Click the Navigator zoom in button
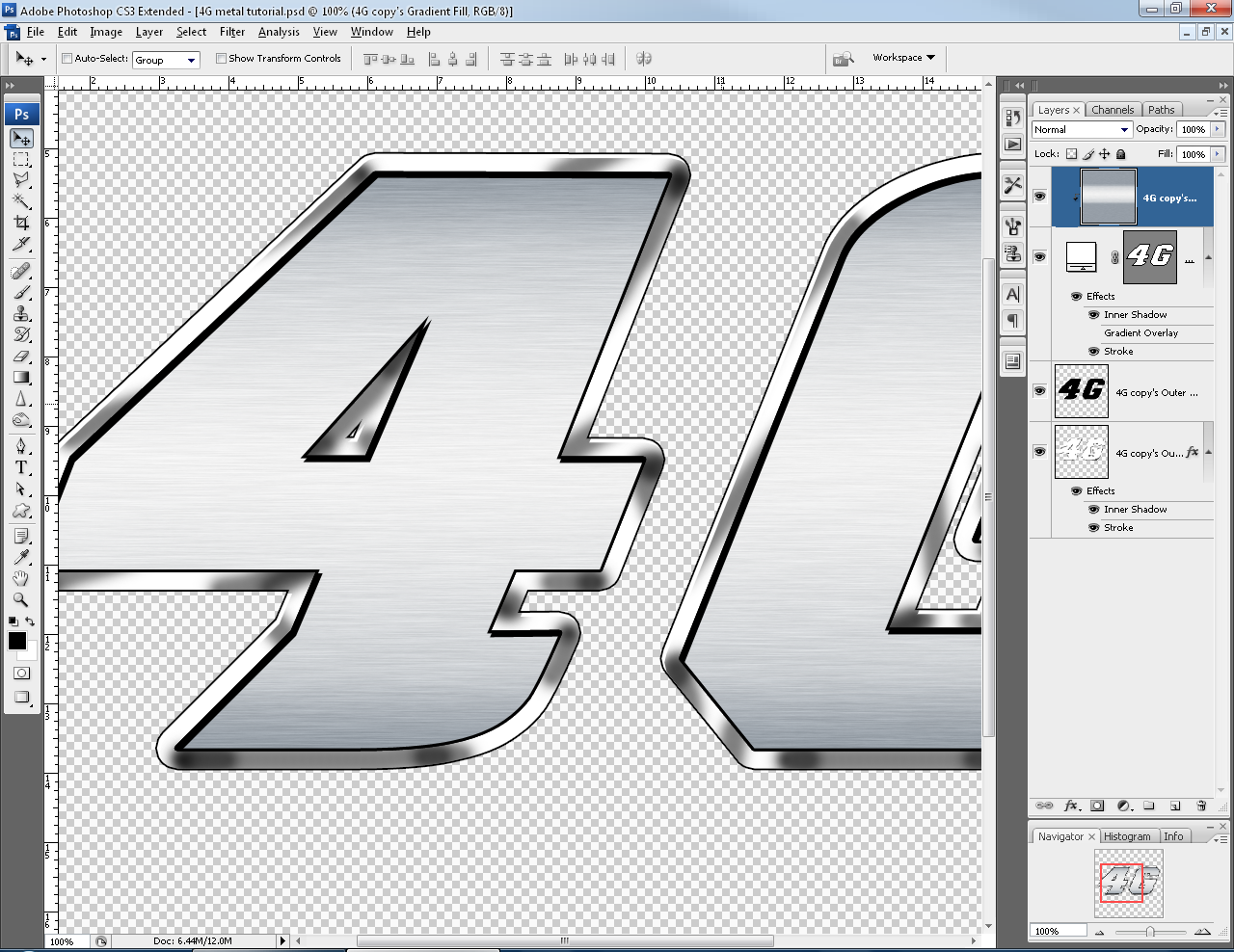Screen dimensions: 1234x952 1202,932
